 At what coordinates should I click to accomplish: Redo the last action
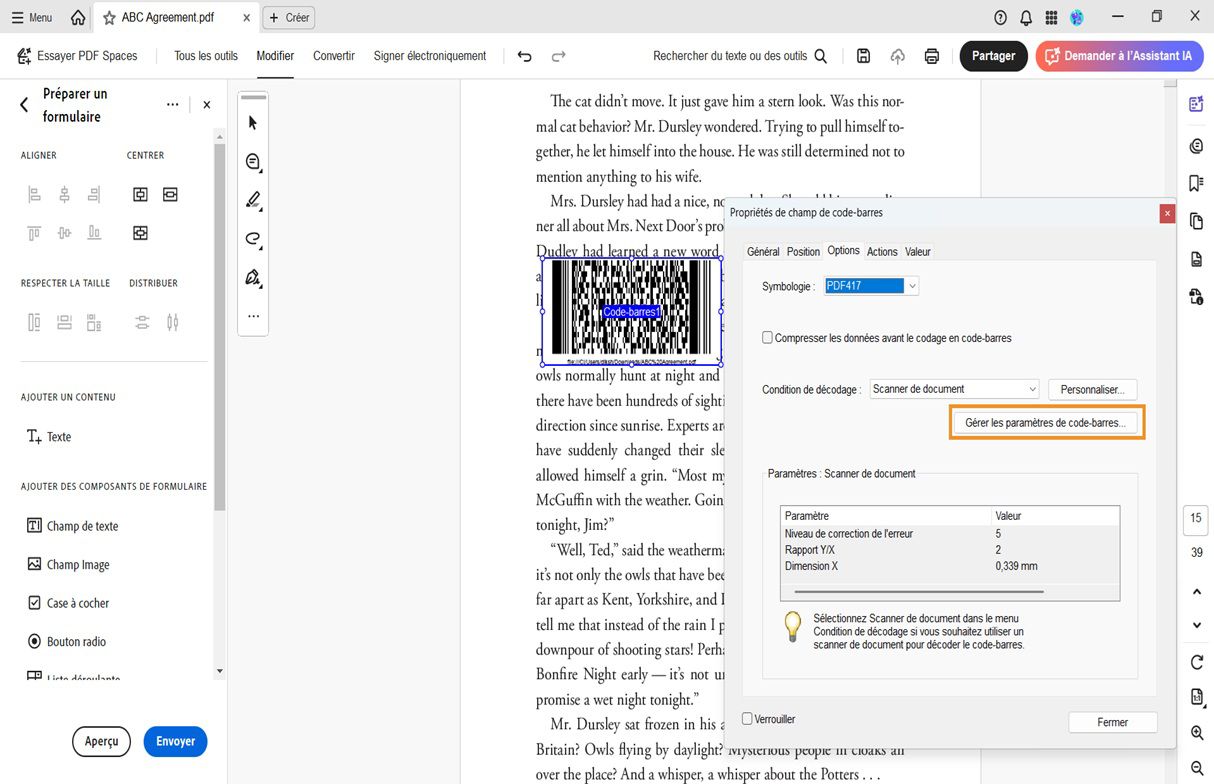point(559,56)
